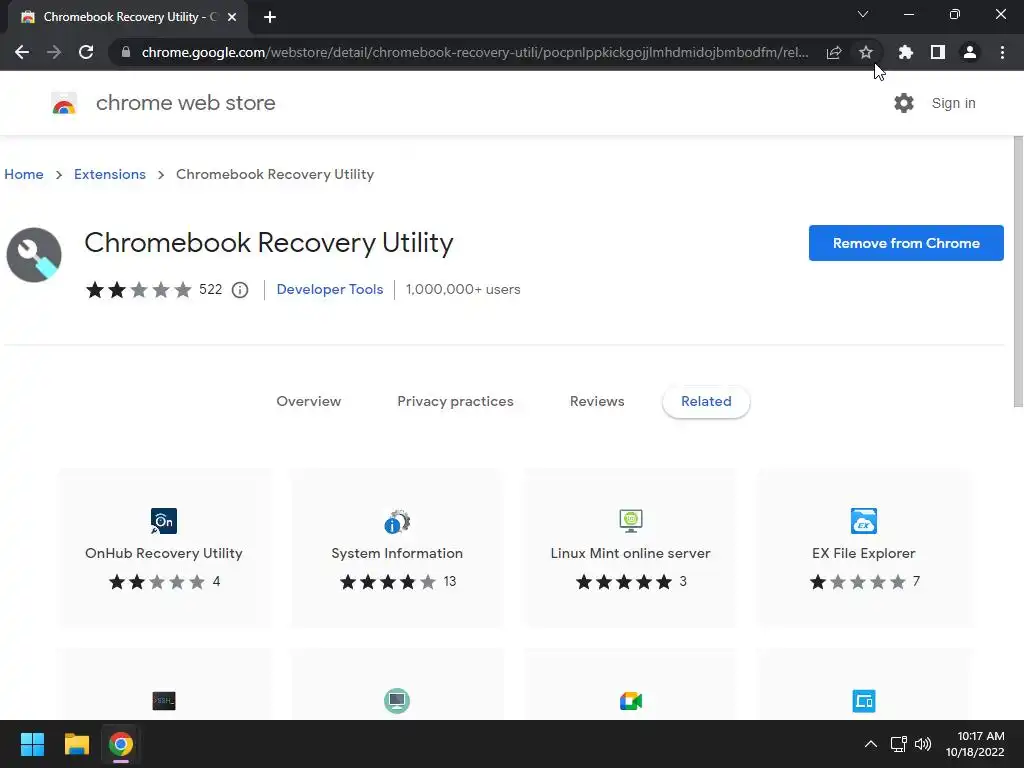Click the EX File Explorer icon
1024x768 pixels.
coord(863,520)
